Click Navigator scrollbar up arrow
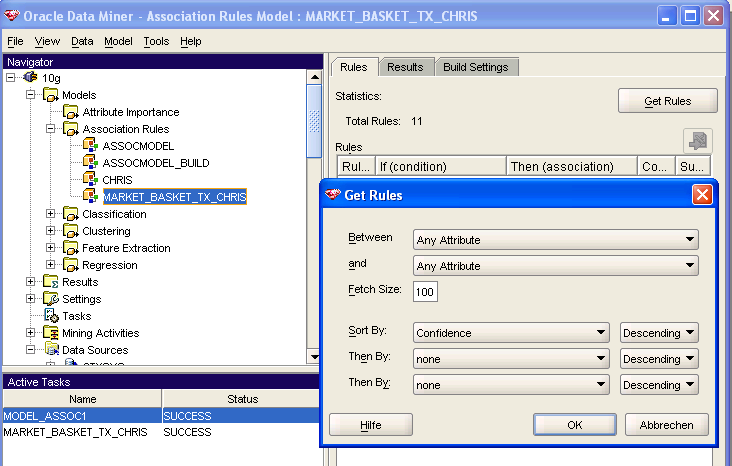732x466 pixels. [x=314, y=77]
